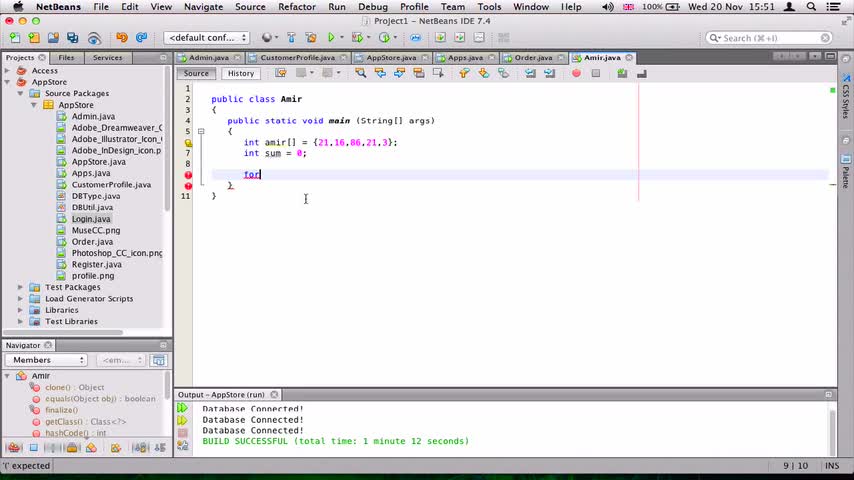Click the error marker on line 9

tap(188, 175)
